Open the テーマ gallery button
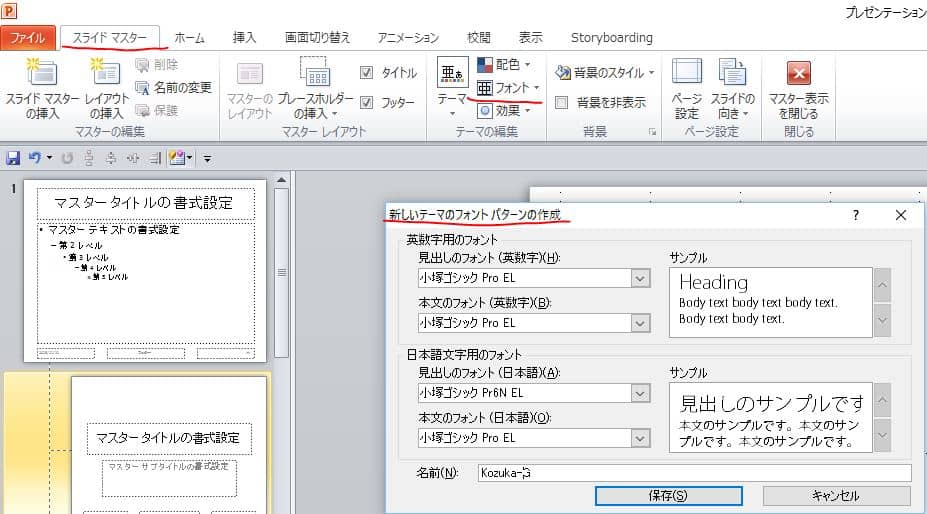Viewport: 927px width, 514px height. [452, 75]
